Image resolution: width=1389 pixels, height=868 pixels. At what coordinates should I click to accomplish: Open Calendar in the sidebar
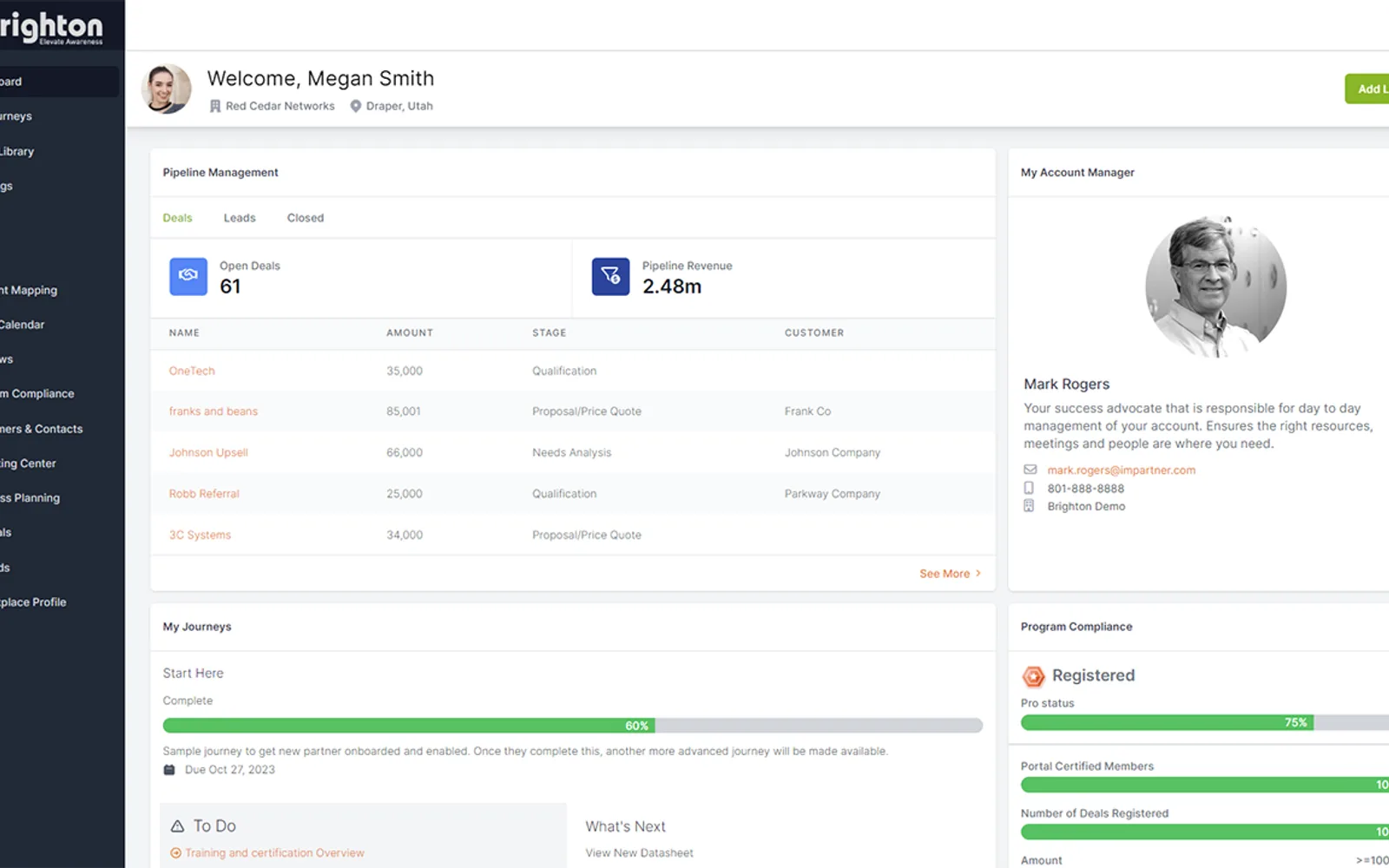click(x=23, y=325)
